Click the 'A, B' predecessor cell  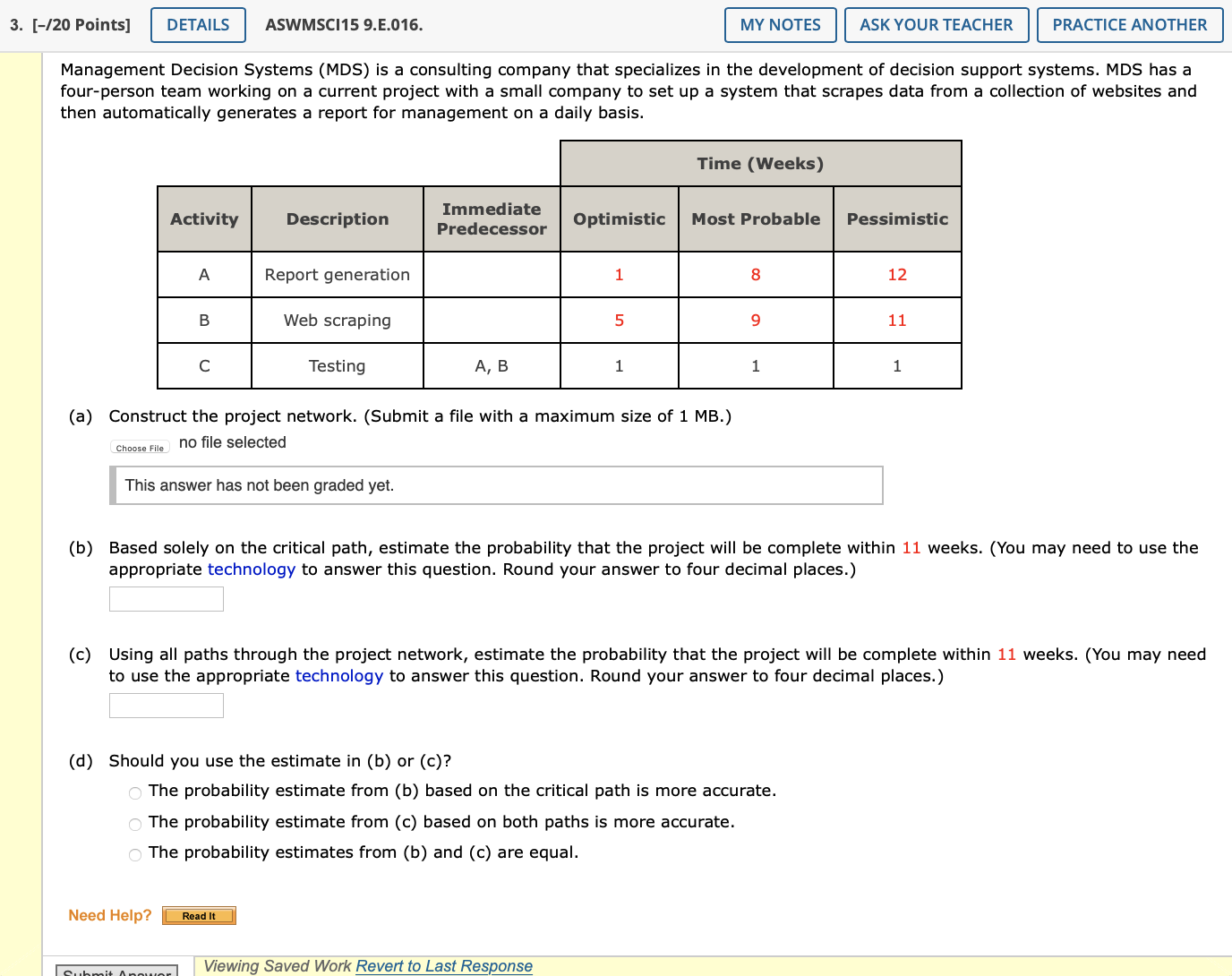[x=492, y=366]
